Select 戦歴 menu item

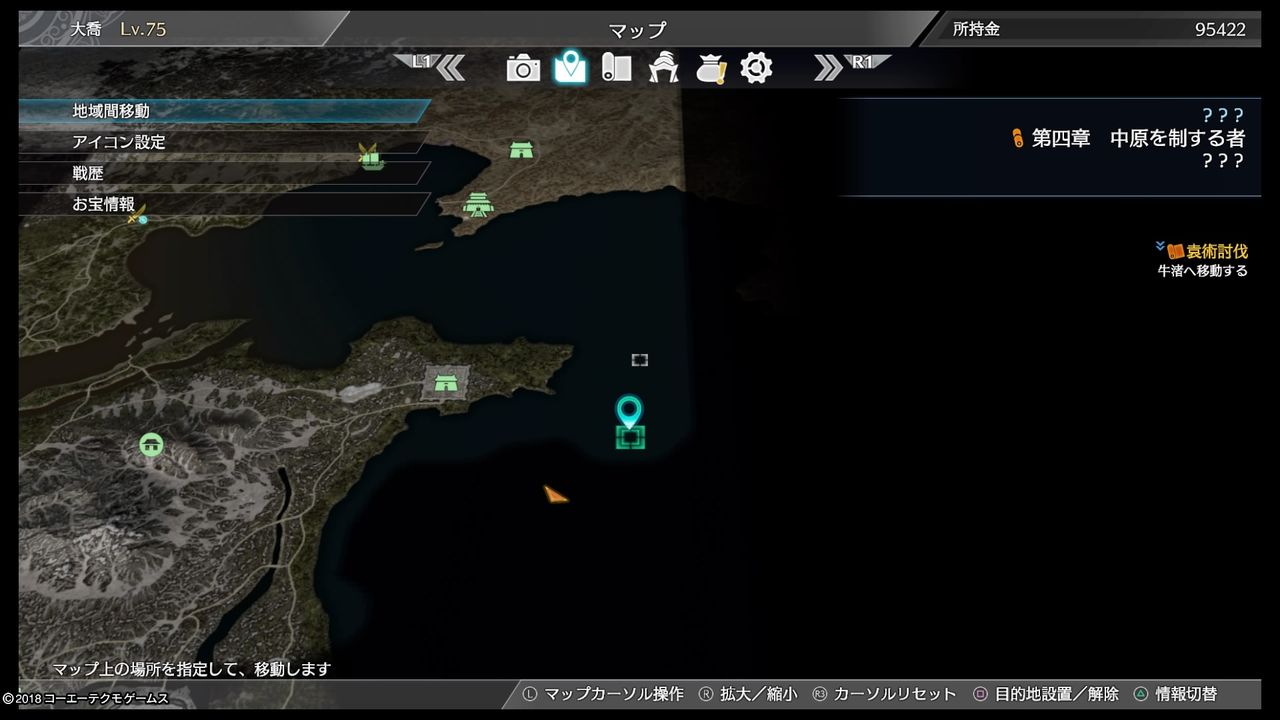tap(225, 173)
